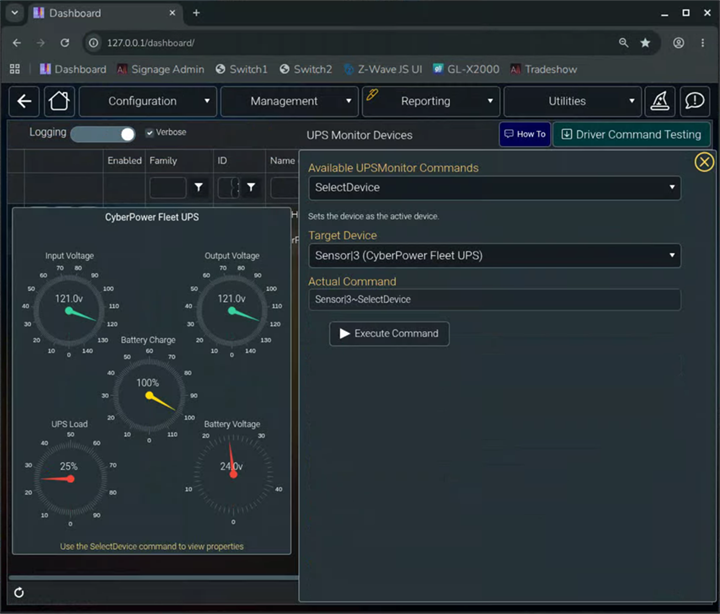The height and width of the screenshot is (614, 720).
Task: Click the Output Voltage gauge
Action: (x=232, y=310)
